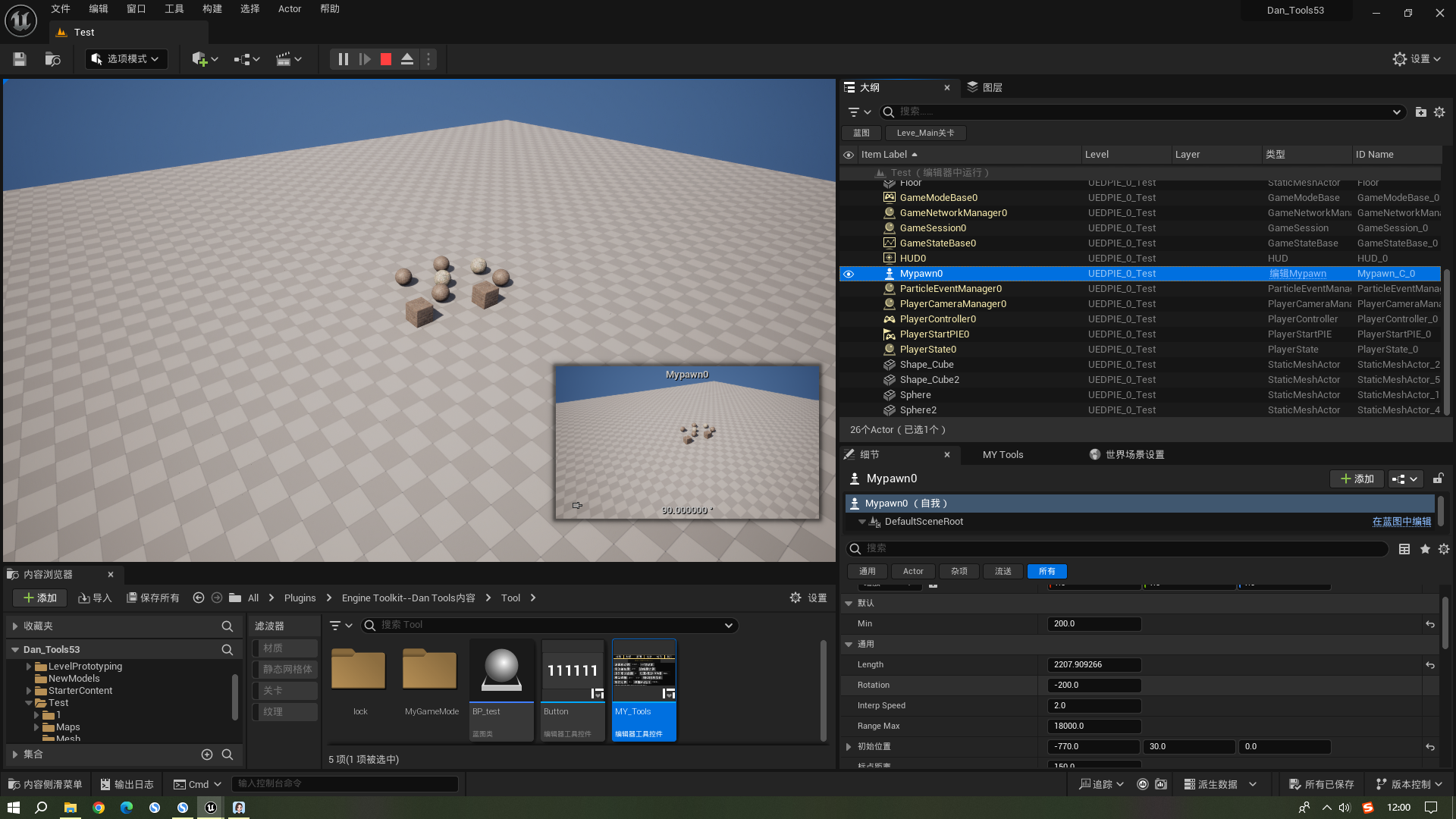The height and width of the screenshot is (819, 1456).
Task: Click the pin icon in Mypawn0 camera preview
Action: point(577,506)
